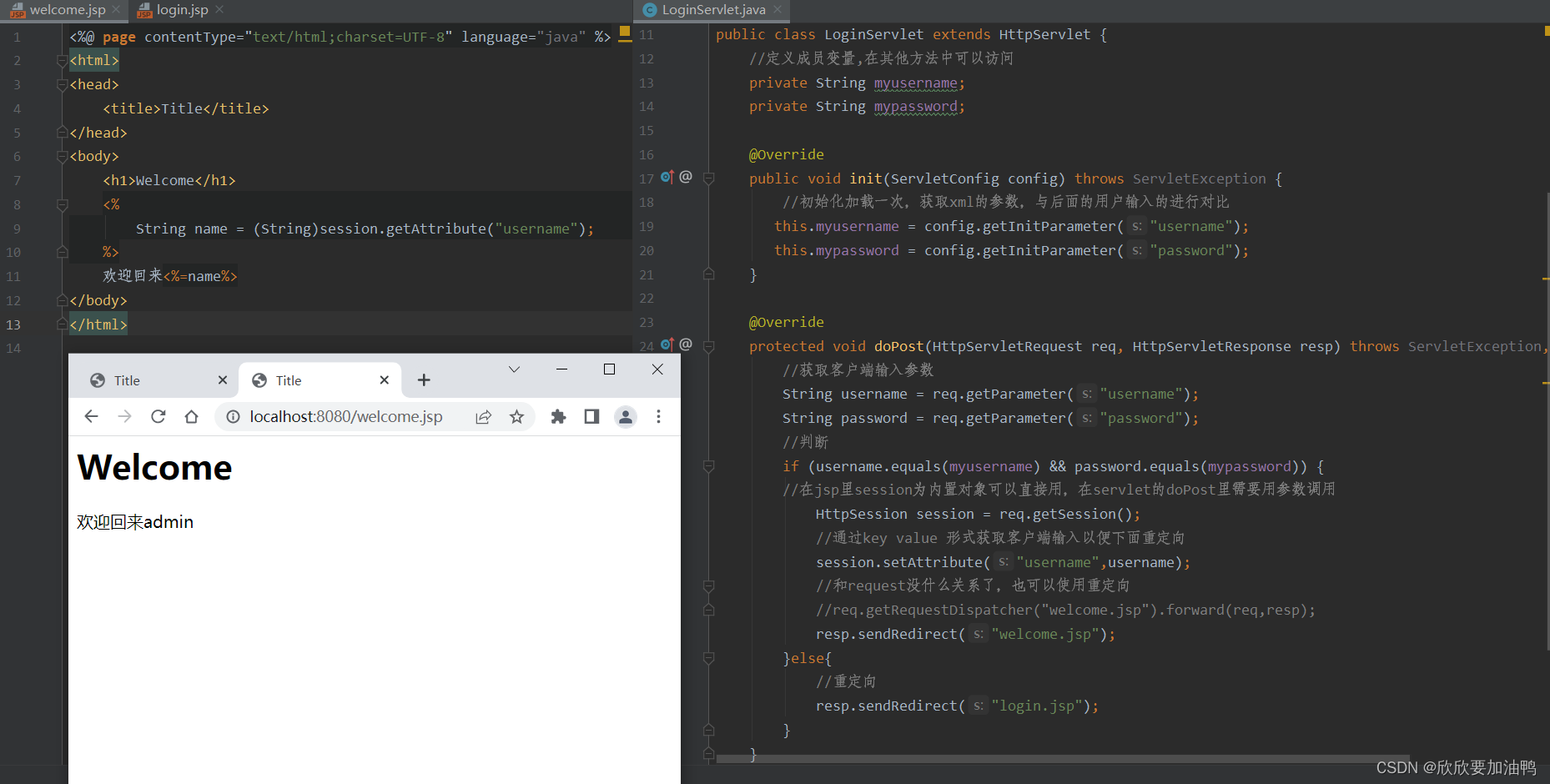The width and height of the screenshot is (1550, 784).
Task: Collapse the <html> block on line 2
Action: [x=62, y=60]
